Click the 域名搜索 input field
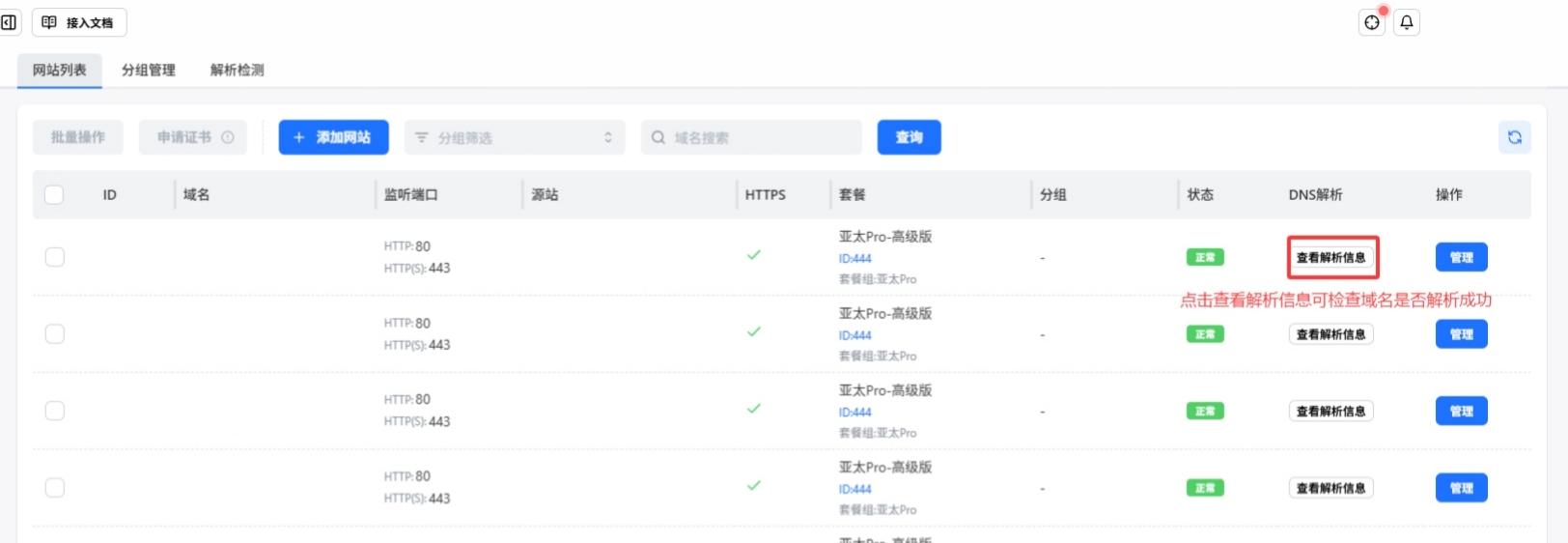 pos(763,137)
